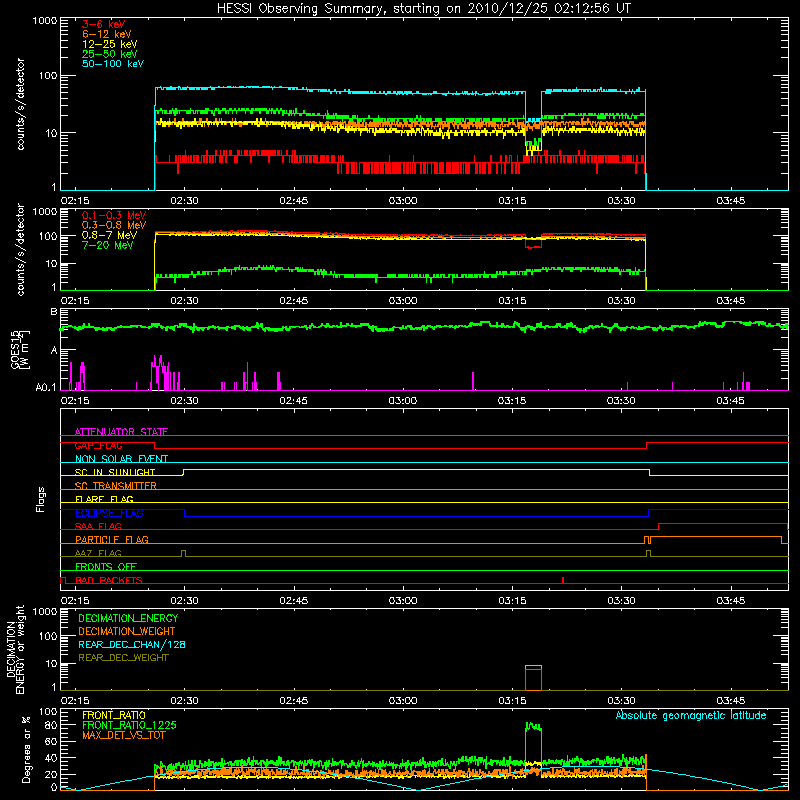Select the 6-12 keV legend label

[x=107, y=34]
